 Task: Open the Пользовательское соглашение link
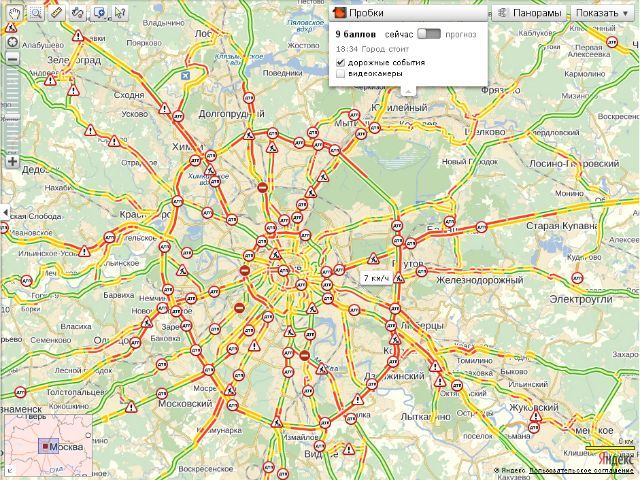pos(580,471)
